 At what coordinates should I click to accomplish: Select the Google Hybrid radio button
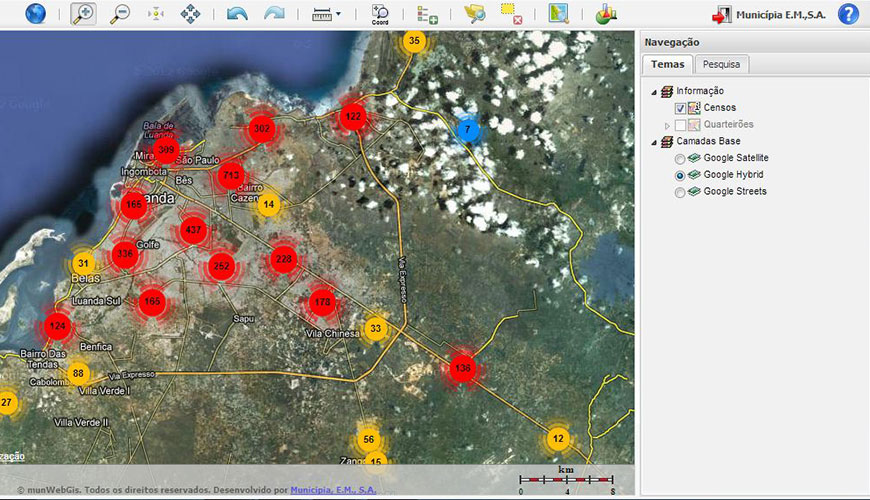click(x=680, y=175)
